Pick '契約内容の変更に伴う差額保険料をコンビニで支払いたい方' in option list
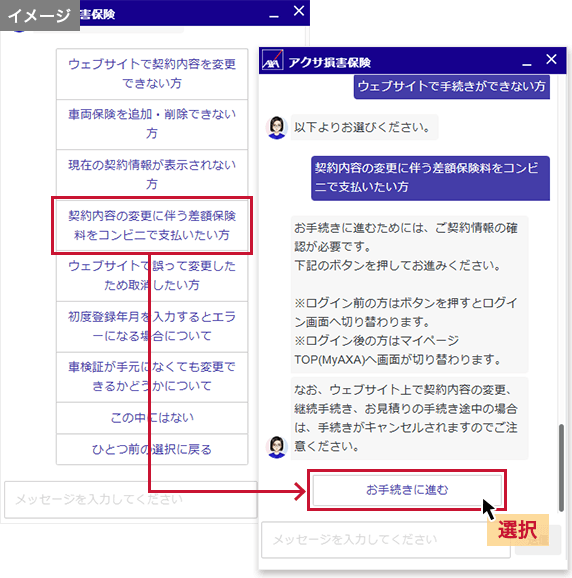The width and height of the screenshot is (572, 578). pyautogui.click(x=152, y=225)
